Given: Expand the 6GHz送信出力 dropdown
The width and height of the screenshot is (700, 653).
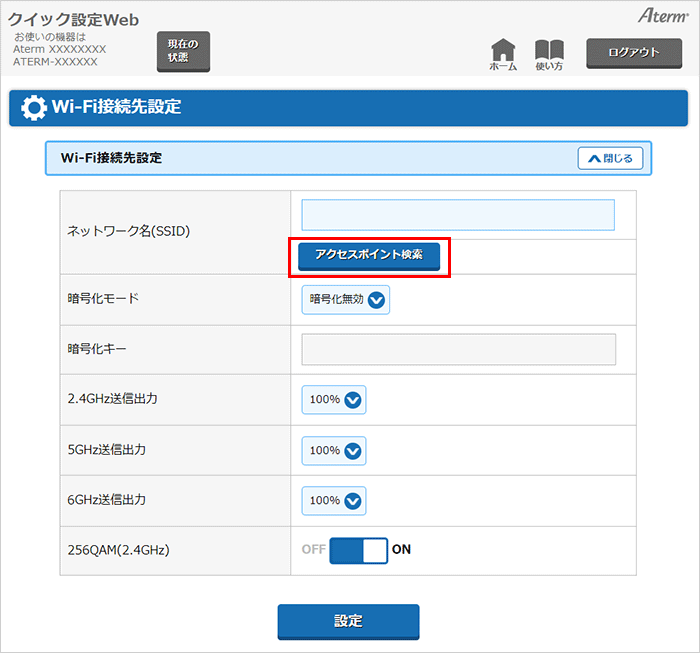Looking at the screenshot, I should point(334,500).
